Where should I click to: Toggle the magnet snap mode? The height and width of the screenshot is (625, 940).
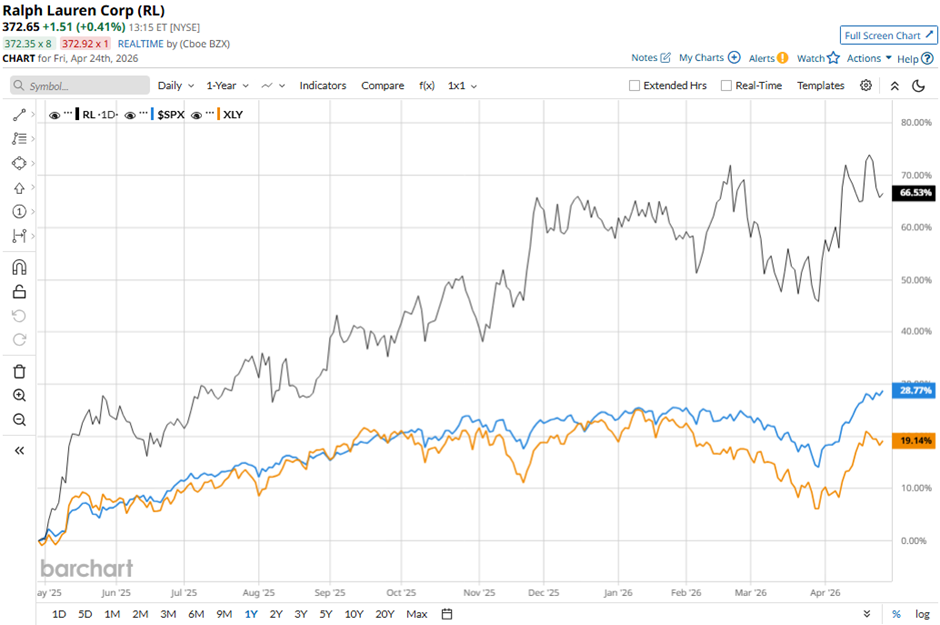(x=19, y=267)
